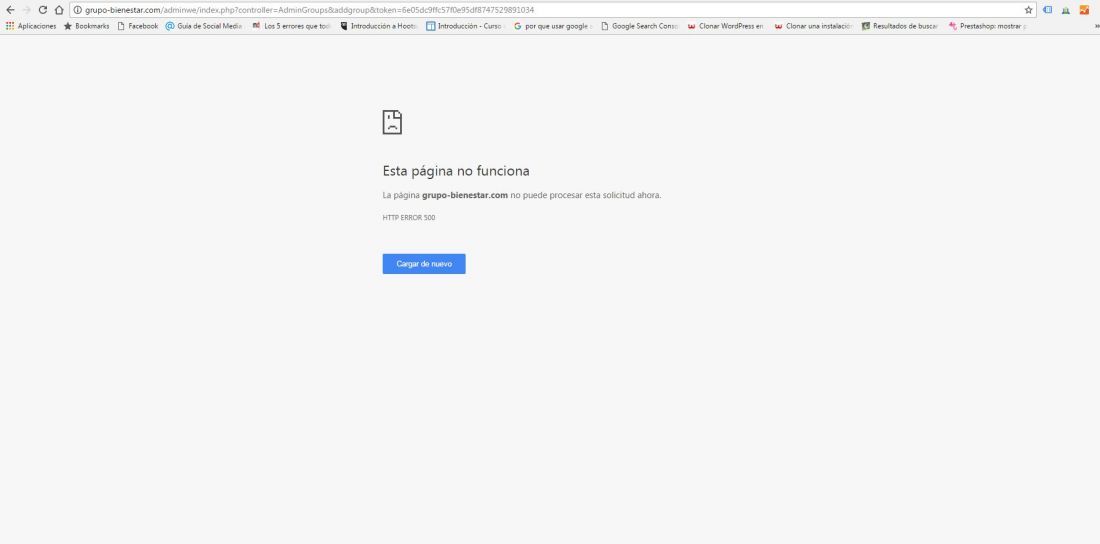Open the 'por que usar google' bookmark
The image size is (1100, 544).
(x=553, y=26)
